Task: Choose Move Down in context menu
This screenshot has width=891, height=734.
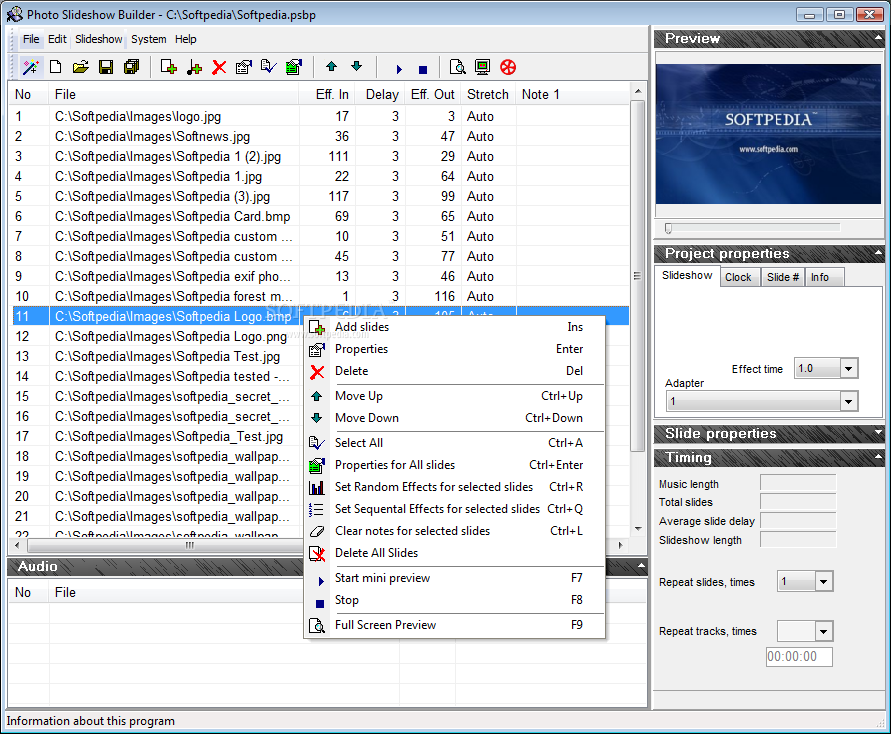Action: (454, 418)
